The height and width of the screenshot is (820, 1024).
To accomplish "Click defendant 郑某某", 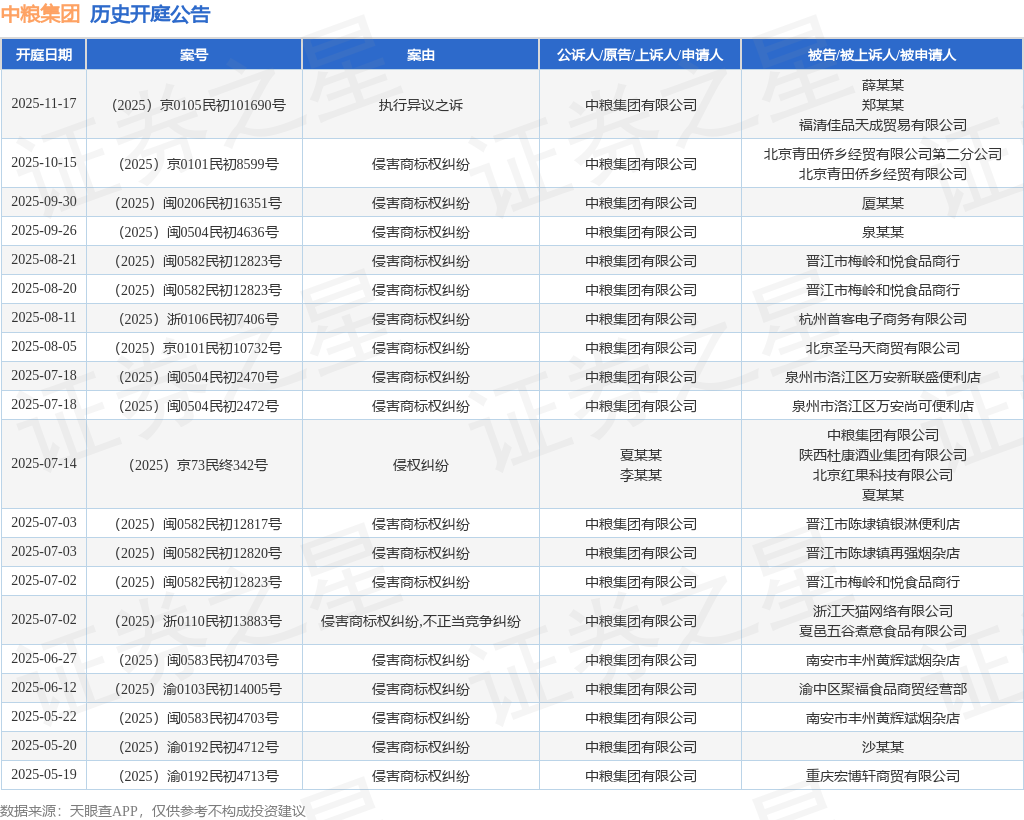I will pos(882,105).
